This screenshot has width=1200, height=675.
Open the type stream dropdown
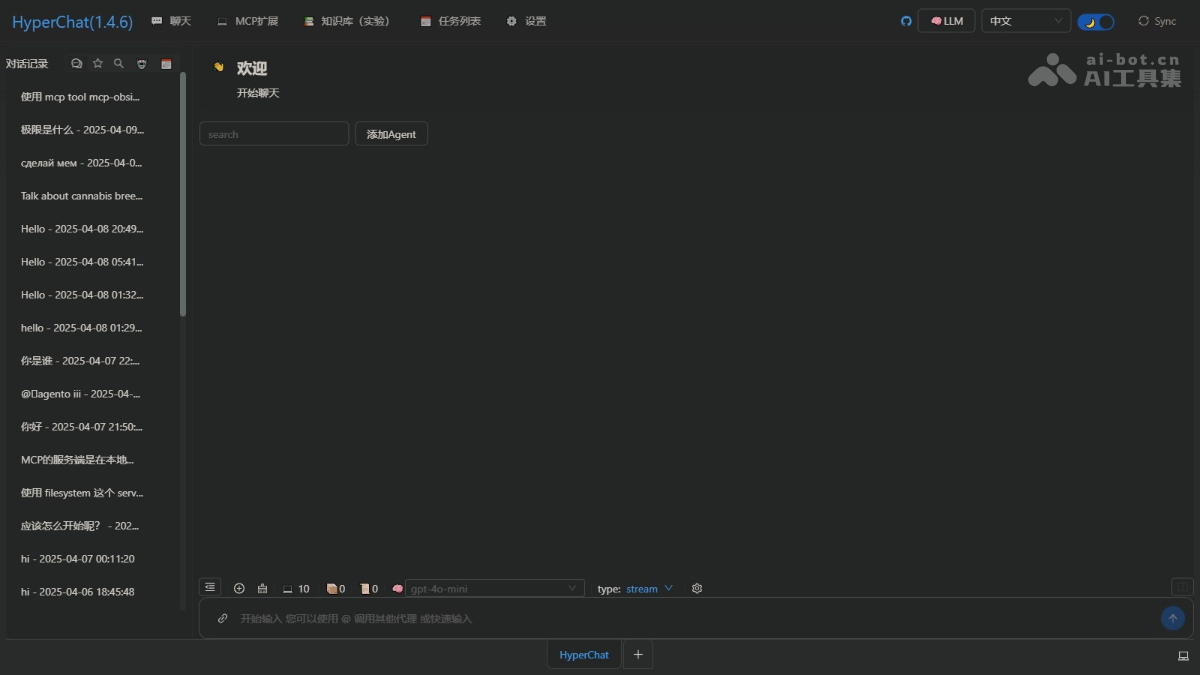pos(649,589)
